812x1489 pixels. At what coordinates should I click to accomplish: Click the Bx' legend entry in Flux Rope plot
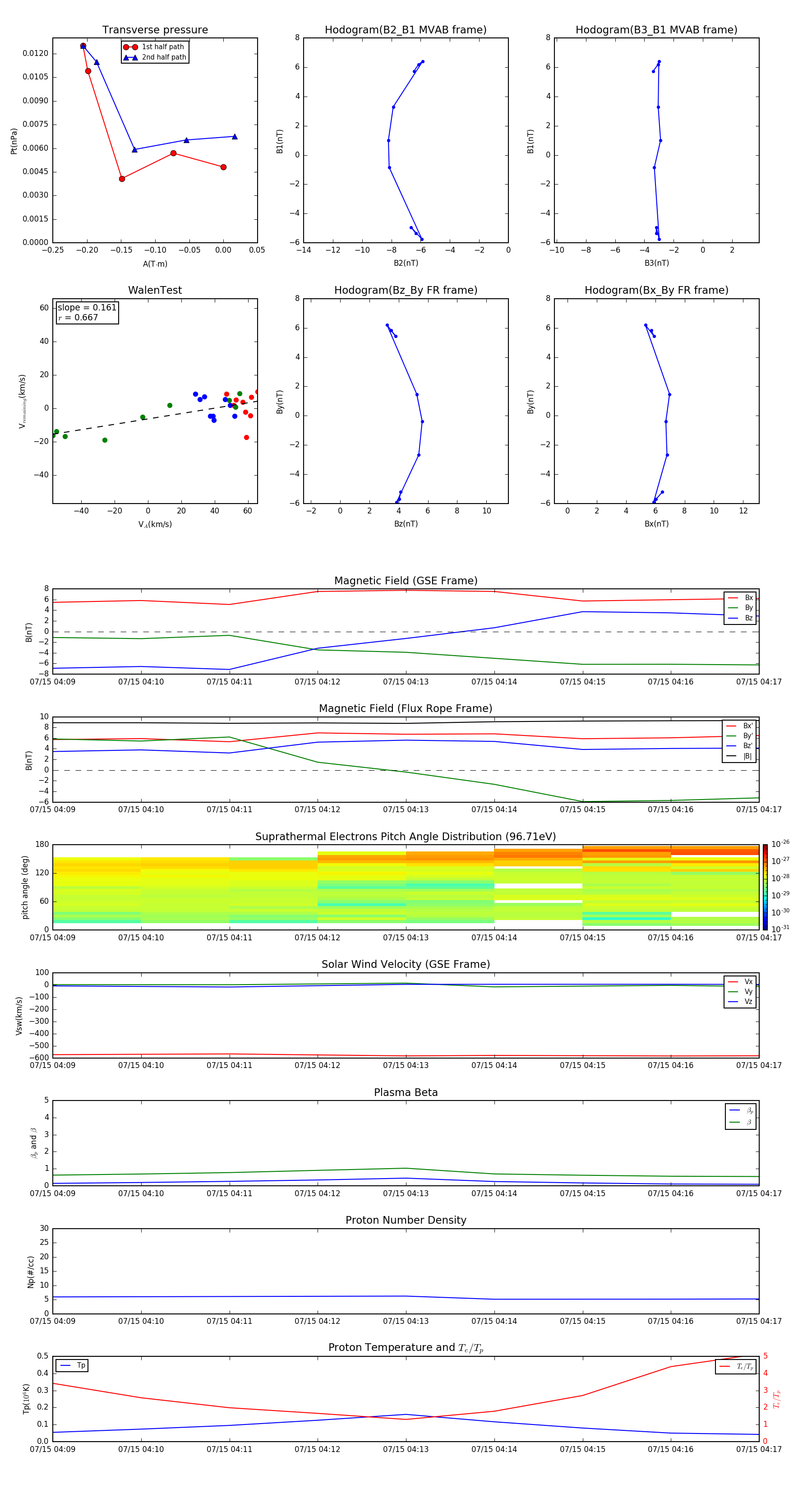tap(739, 726)
